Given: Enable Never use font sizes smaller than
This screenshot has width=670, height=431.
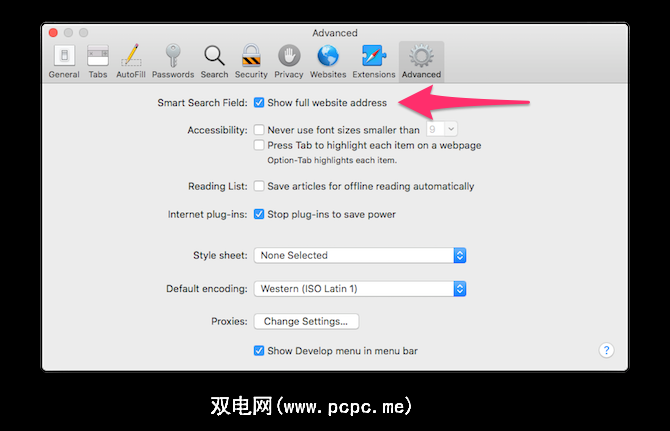Looking at the screenshot, I should (259, 129).
